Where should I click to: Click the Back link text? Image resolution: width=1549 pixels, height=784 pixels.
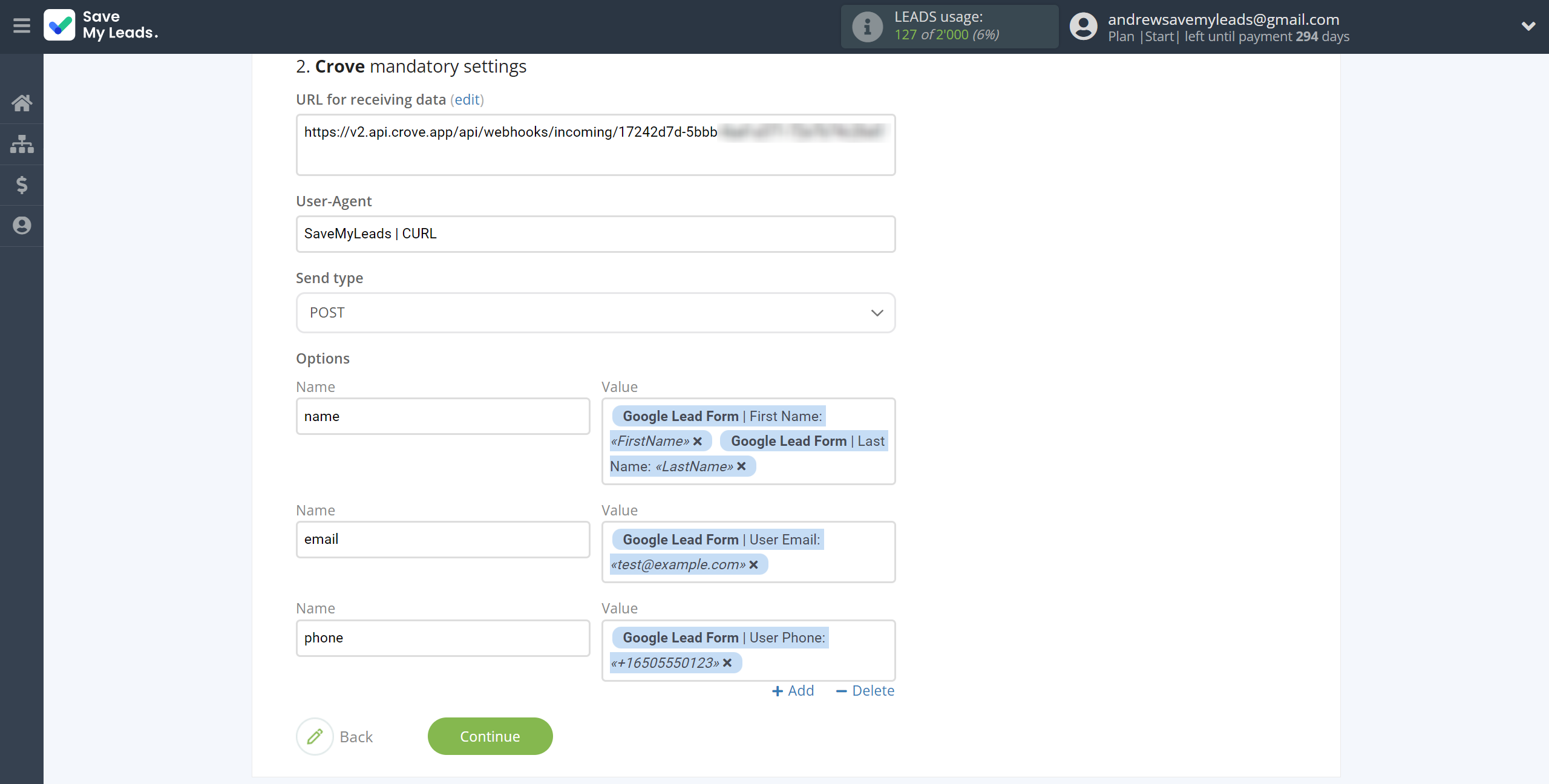click(x=356, y=737)
